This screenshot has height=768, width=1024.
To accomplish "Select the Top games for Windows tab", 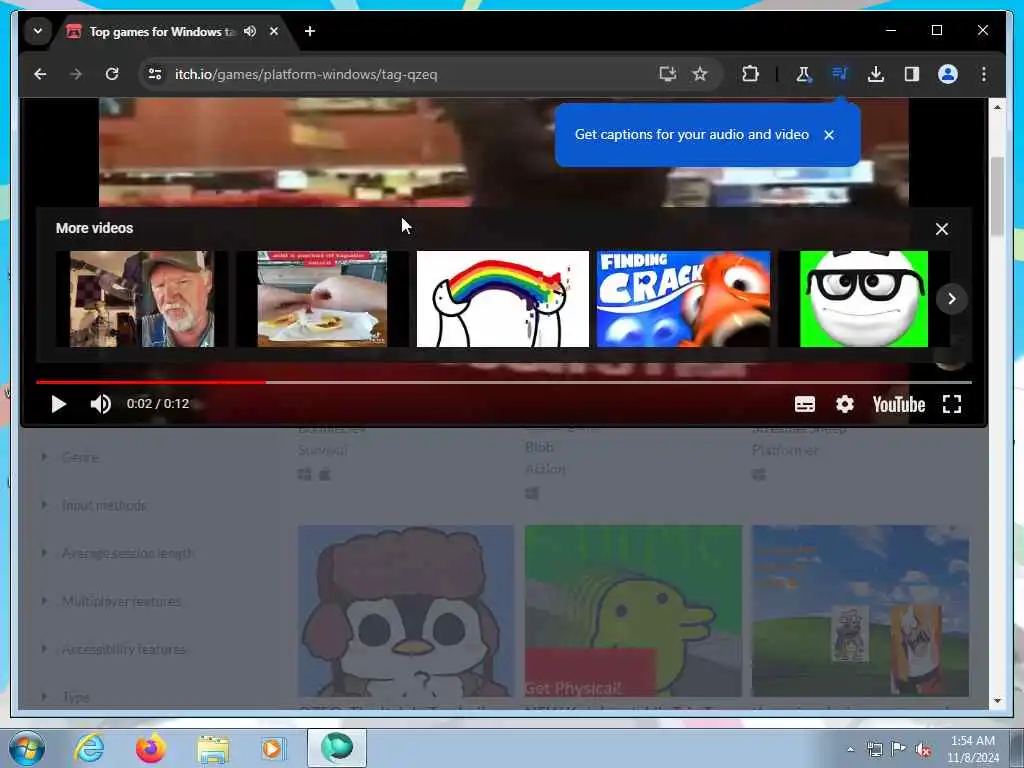I will click(x=161, y=31).
